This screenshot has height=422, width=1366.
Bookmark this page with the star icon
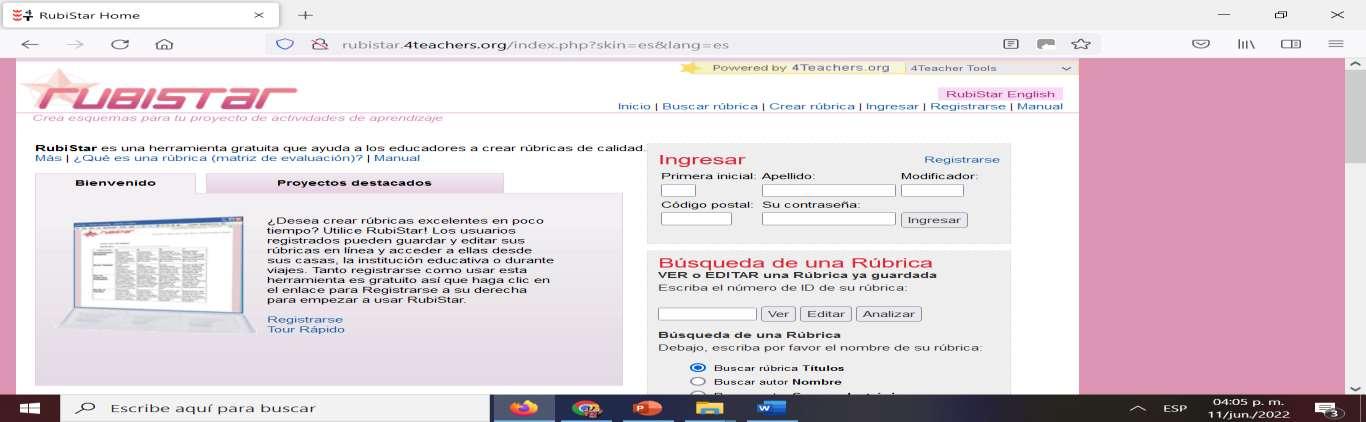1080,44
